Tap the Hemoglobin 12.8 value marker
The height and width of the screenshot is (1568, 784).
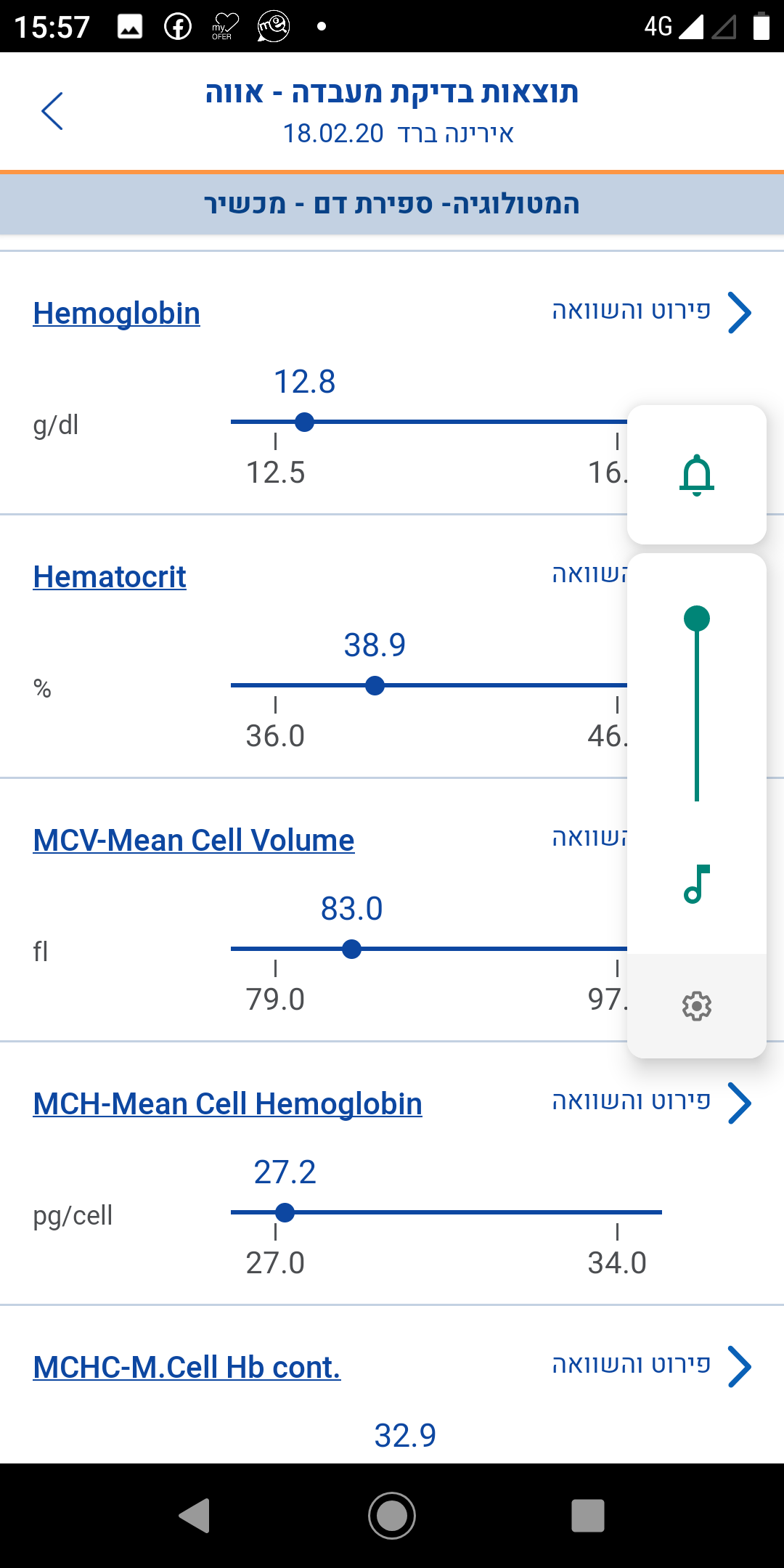[305, 422]
